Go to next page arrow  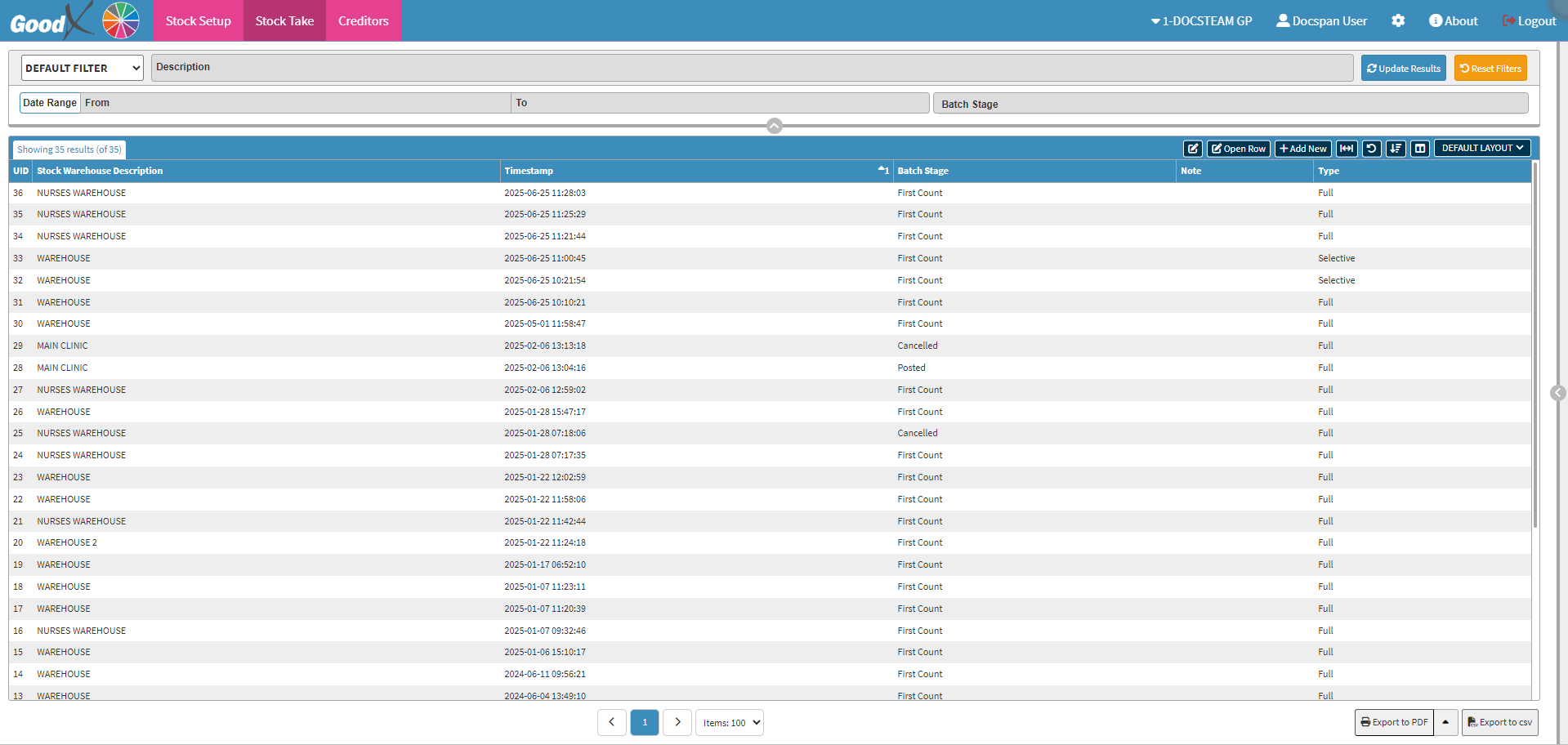coord(677,722)
